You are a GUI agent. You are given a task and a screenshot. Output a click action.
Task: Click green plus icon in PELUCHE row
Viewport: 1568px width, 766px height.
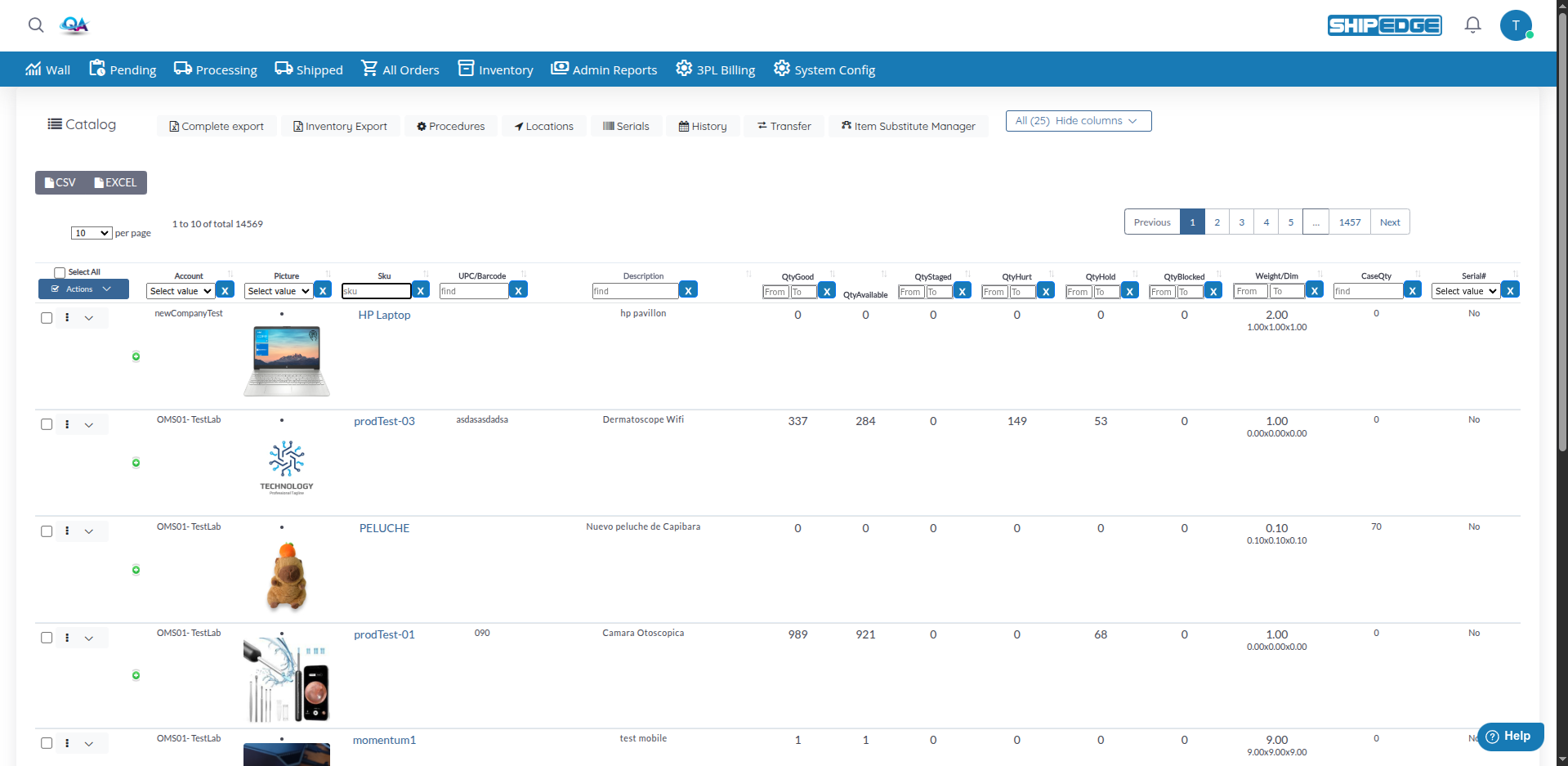pos(136,570)
